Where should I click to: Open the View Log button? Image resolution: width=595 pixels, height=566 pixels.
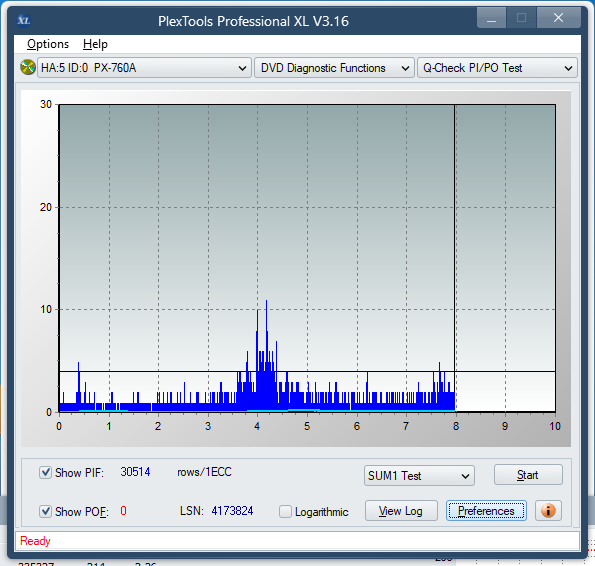pos(401,511)
